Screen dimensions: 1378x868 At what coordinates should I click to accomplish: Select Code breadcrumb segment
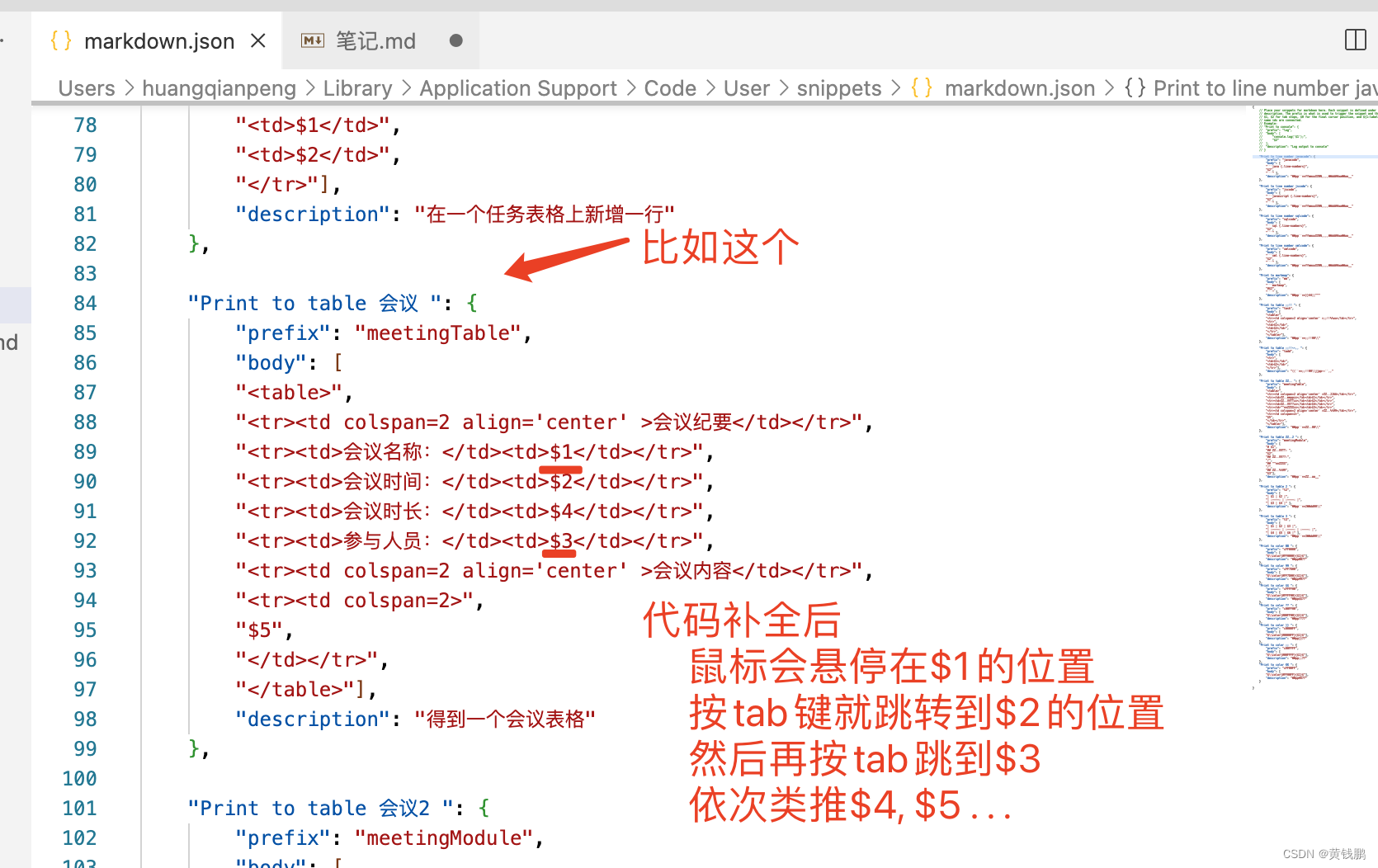[x=670, y=88]
